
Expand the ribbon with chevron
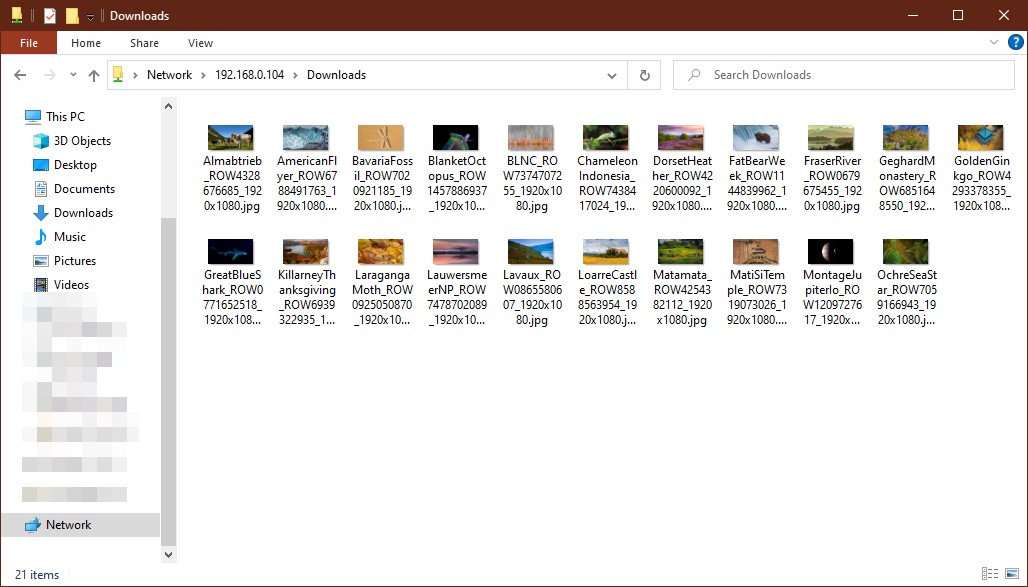(993, 43)
